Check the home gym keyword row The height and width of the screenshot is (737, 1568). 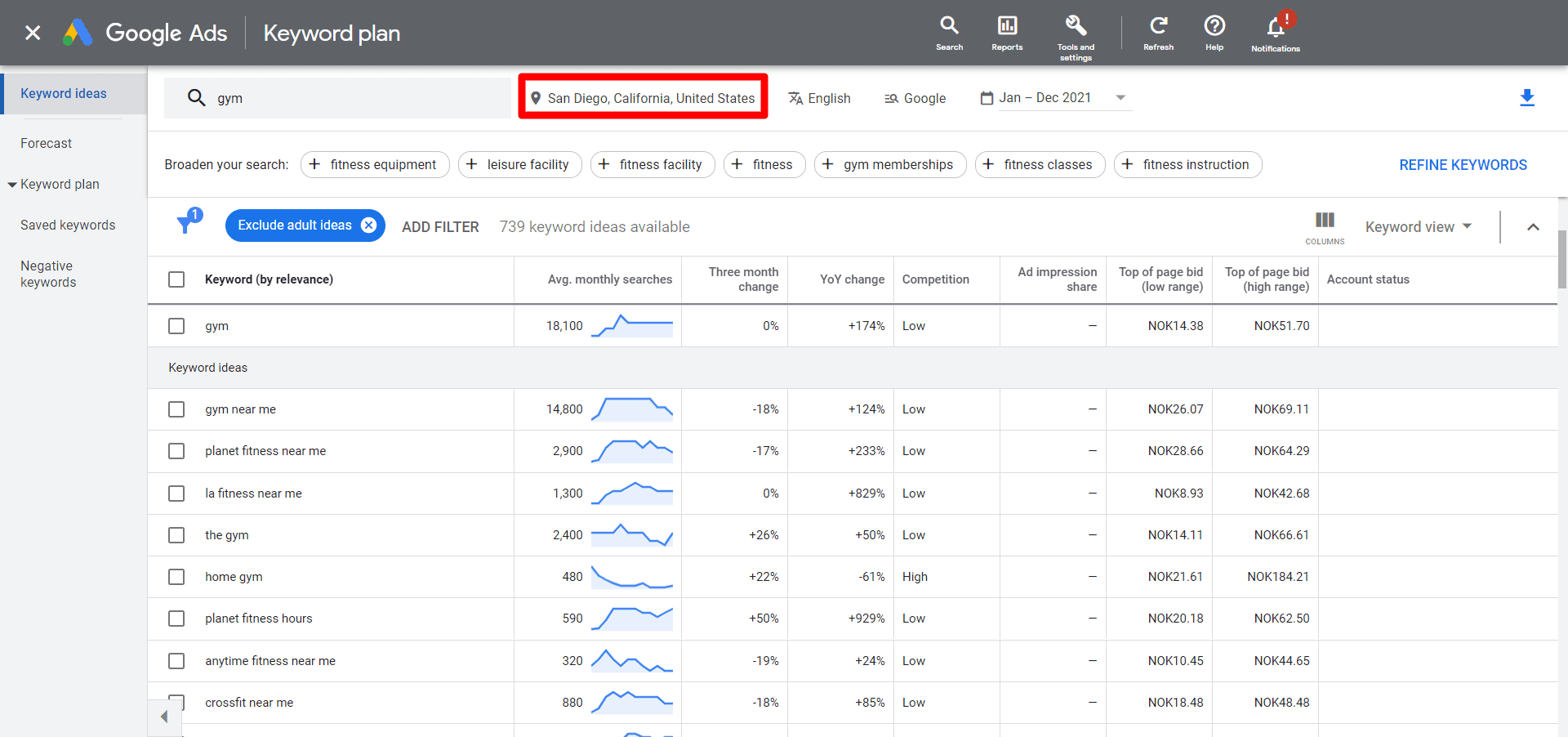(x=176, y=577)
